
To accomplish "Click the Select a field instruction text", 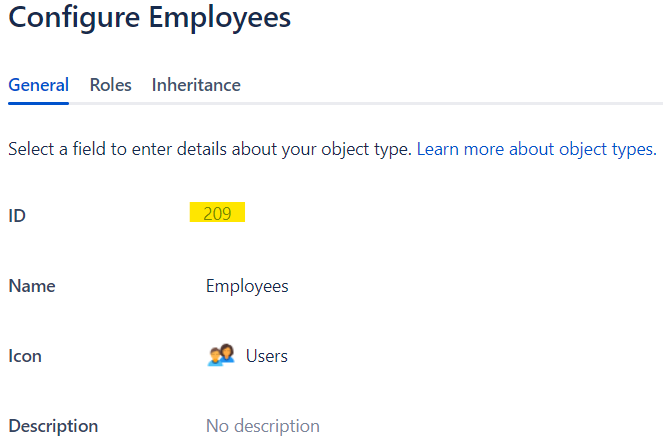I will 210,149.
